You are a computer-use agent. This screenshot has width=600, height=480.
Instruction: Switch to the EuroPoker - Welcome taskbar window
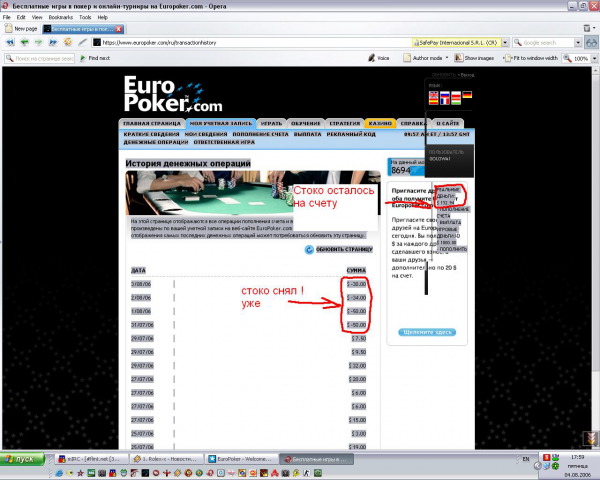[x=241, y=459]
